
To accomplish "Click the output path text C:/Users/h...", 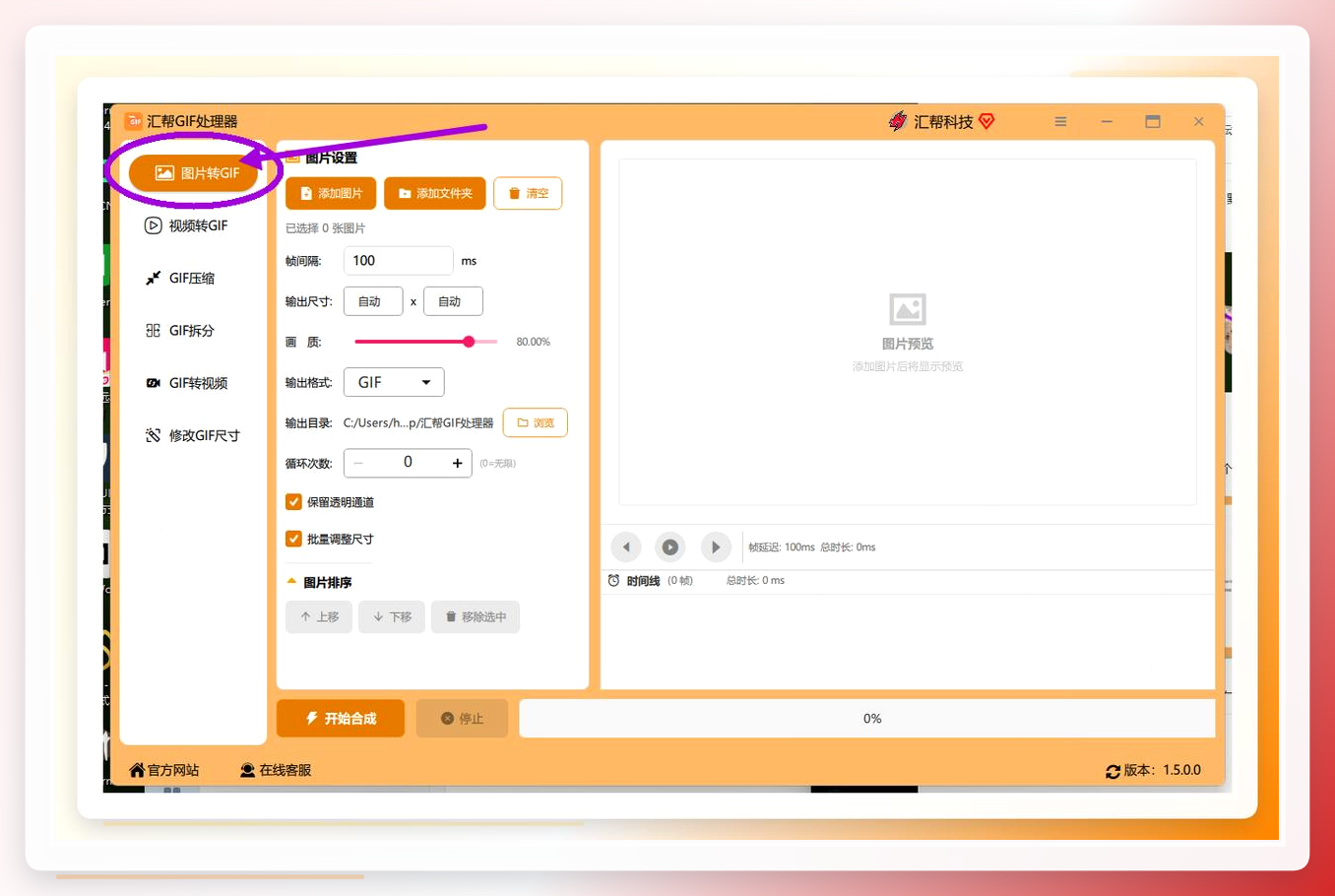I will point(418,423).
